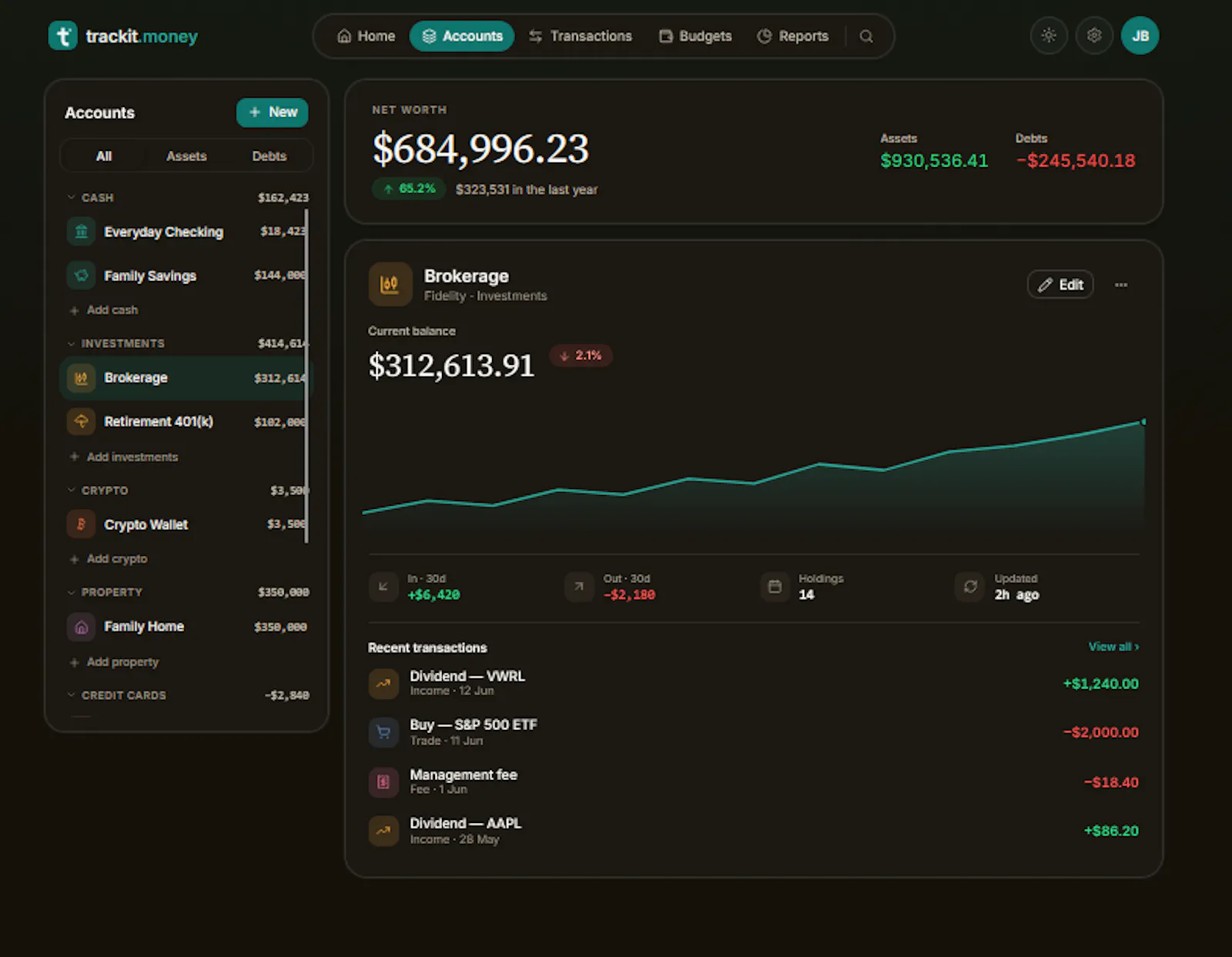Collapse the CREDIT CARDS group chevron

coord(71,695)
